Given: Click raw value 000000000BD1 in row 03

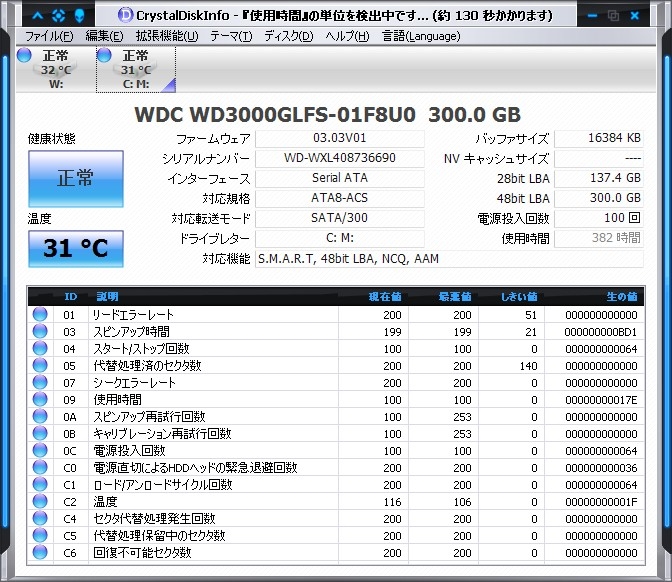Looking at the screenshot, I should 600,332.
